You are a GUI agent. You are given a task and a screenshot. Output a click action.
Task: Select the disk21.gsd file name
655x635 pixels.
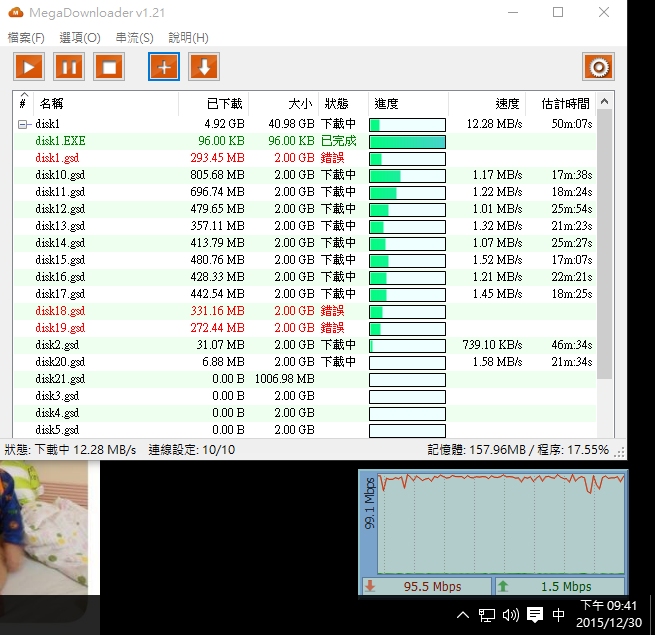tap(60, 379)
